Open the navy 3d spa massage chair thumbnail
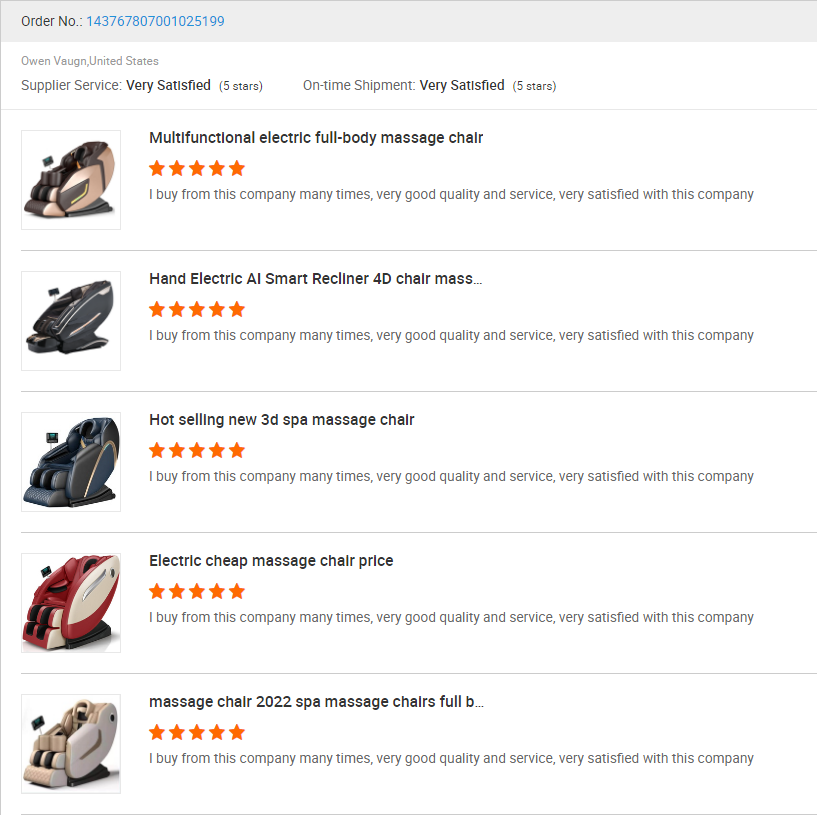 71,462
